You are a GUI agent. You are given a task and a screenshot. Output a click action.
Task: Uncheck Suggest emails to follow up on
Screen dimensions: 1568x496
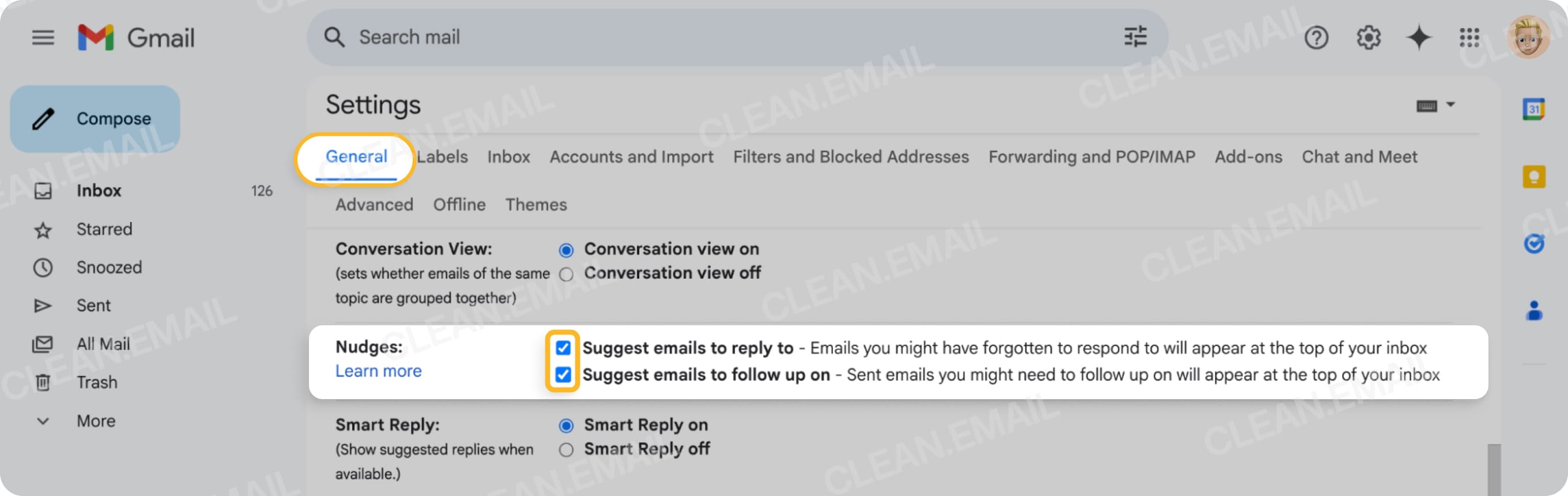point(563,375)
